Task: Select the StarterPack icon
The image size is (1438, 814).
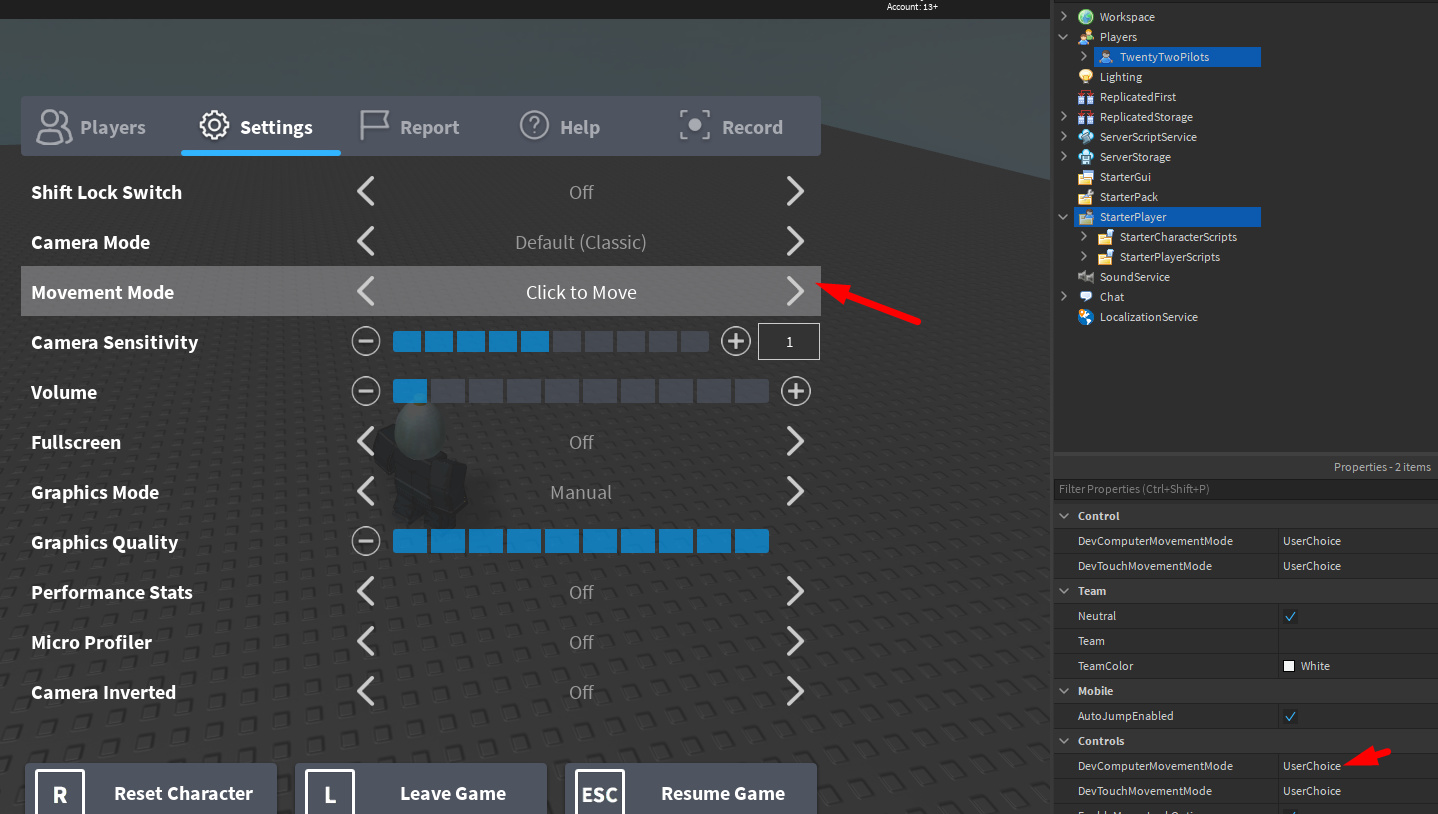Action: click(1087, 196)
